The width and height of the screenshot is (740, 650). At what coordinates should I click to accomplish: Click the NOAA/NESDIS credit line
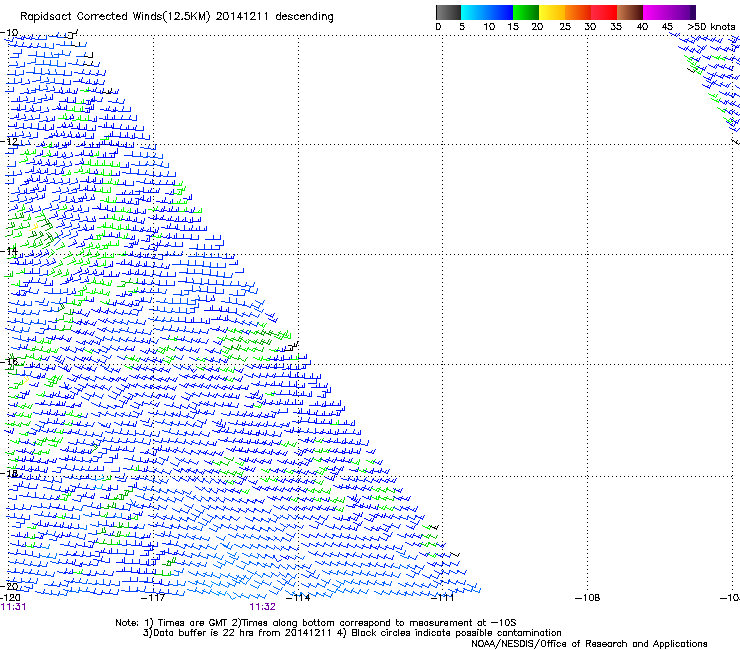(x=589, y=644)
